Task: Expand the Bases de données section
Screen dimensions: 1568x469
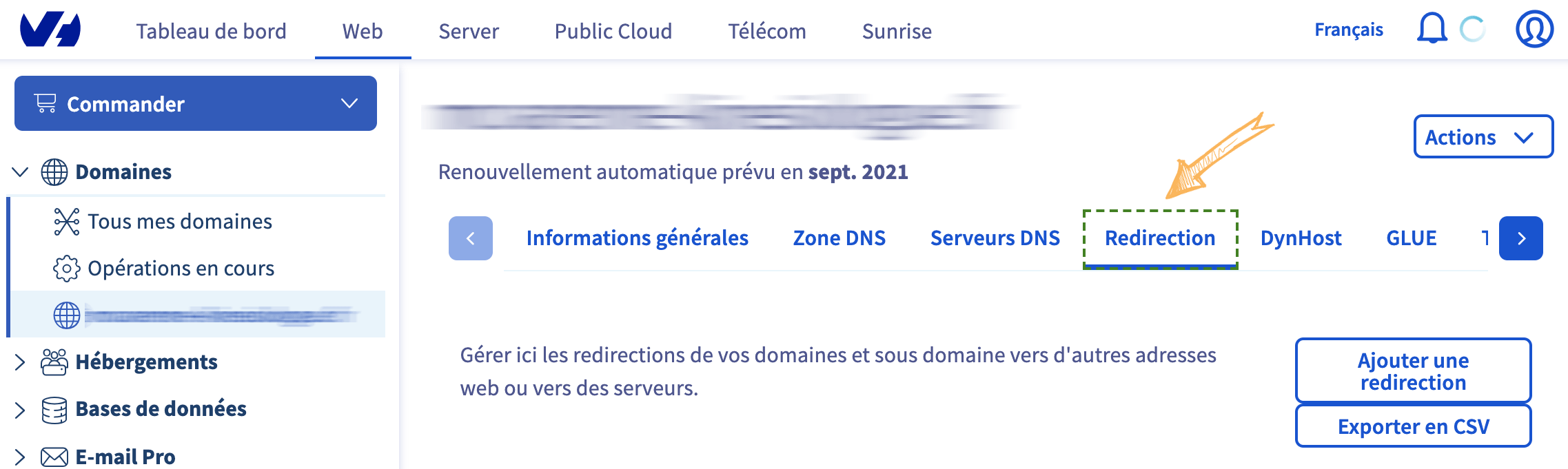Action: [20, 410]
